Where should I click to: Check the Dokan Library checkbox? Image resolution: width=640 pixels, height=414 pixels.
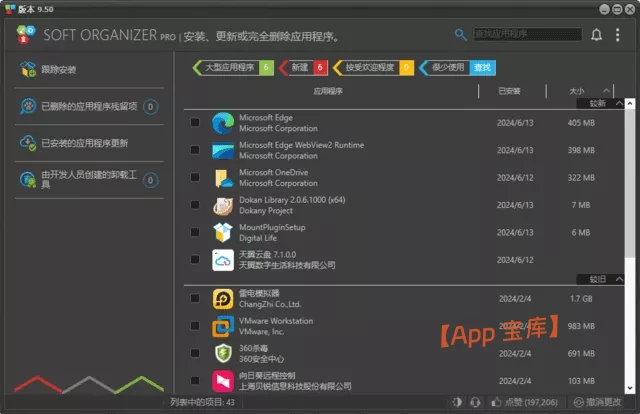coord(195,205)
